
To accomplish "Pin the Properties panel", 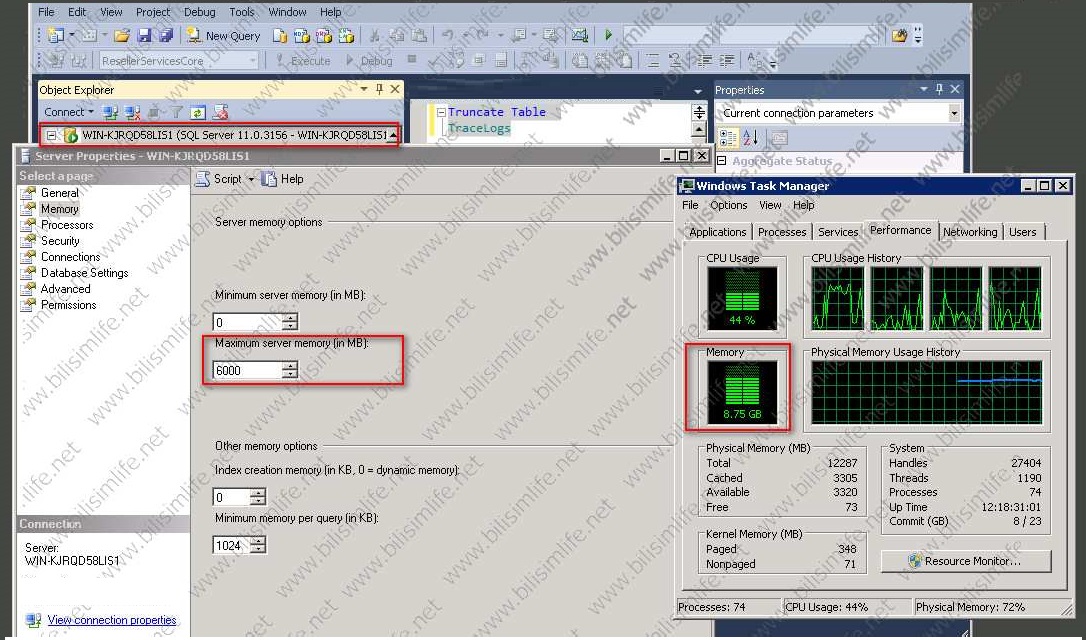I will 939,89.
